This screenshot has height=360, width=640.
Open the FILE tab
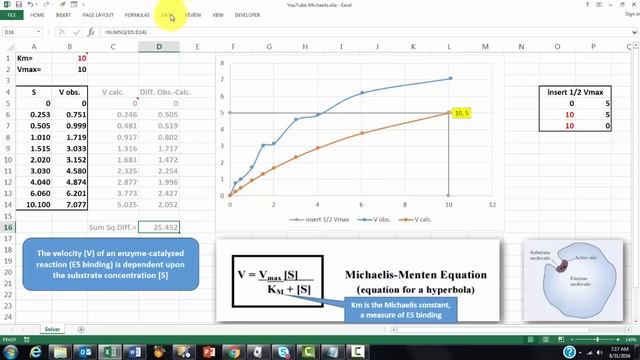pos(11,15)
